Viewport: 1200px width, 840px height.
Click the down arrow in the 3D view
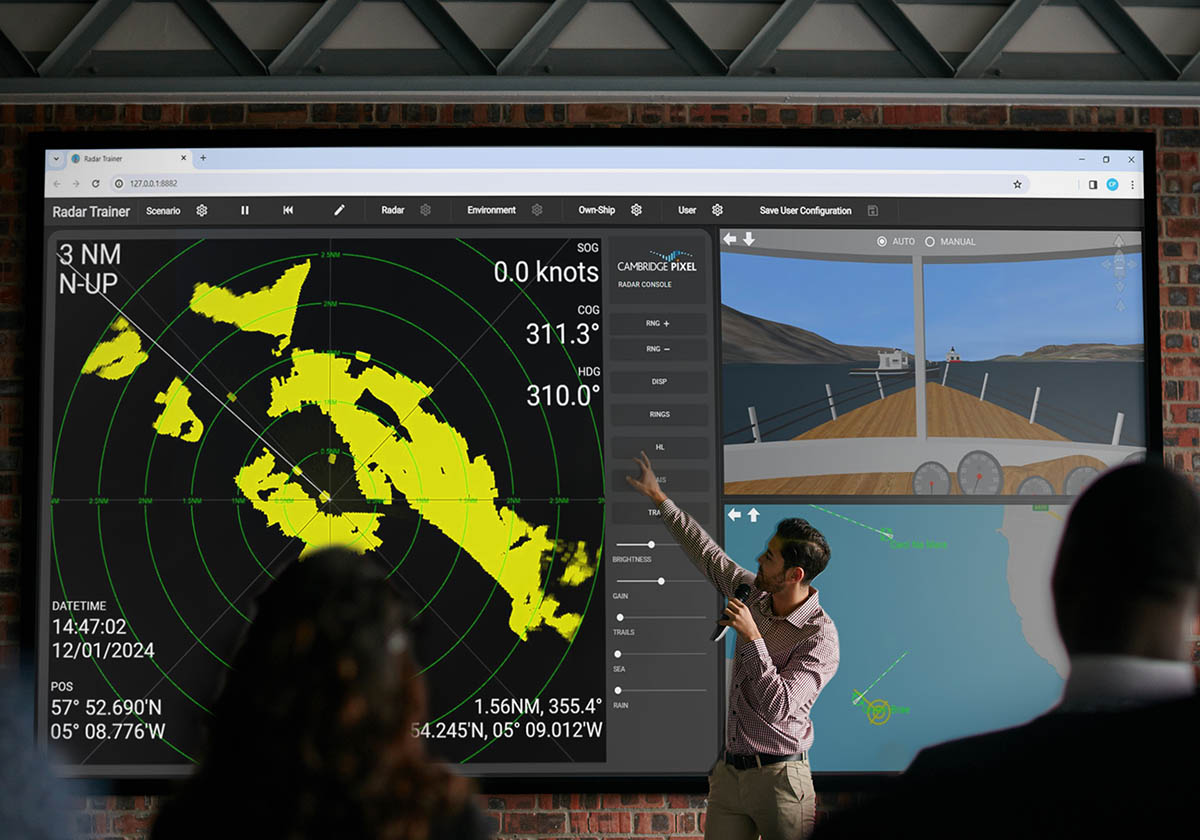pos(749,240)
